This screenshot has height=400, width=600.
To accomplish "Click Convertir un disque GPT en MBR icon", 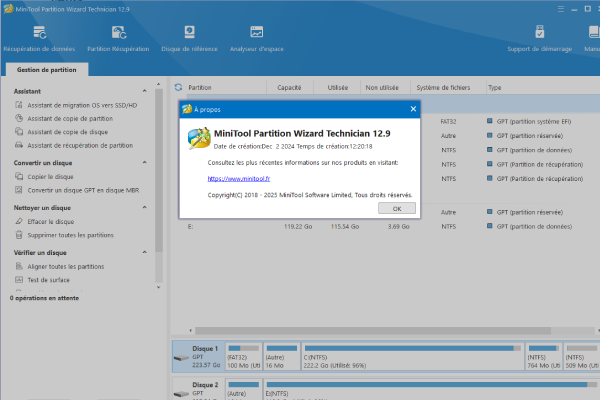I will click(19, 190).
